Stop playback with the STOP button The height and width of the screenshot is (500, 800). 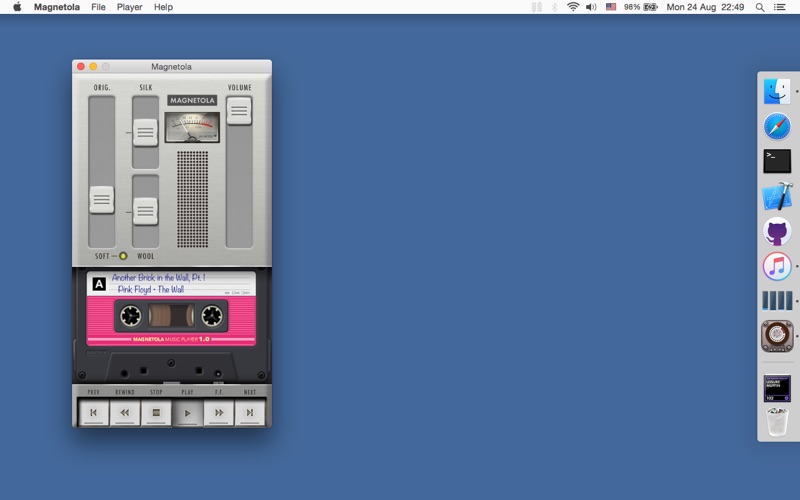tap(156, 413)
